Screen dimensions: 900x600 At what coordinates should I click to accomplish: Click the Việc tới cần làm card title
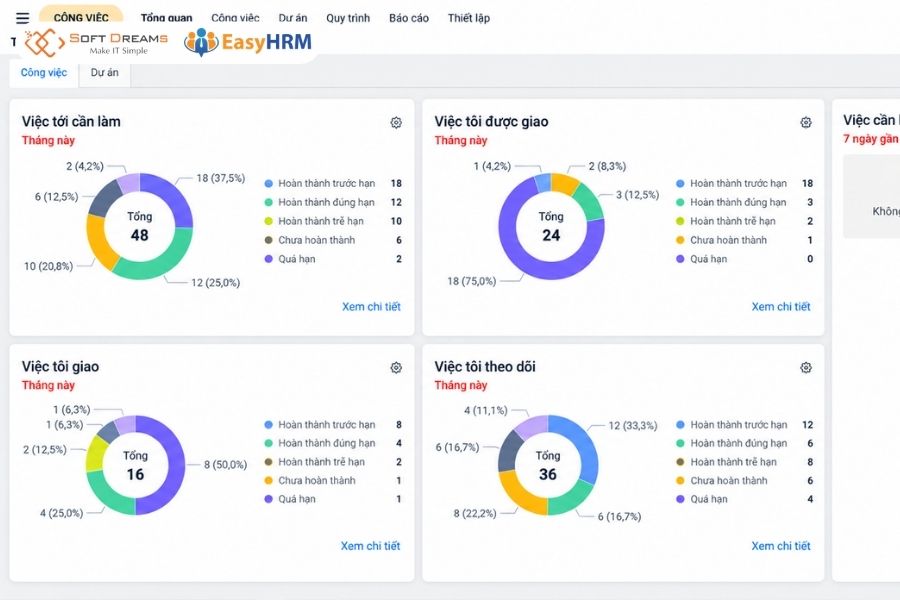[71, 122]
